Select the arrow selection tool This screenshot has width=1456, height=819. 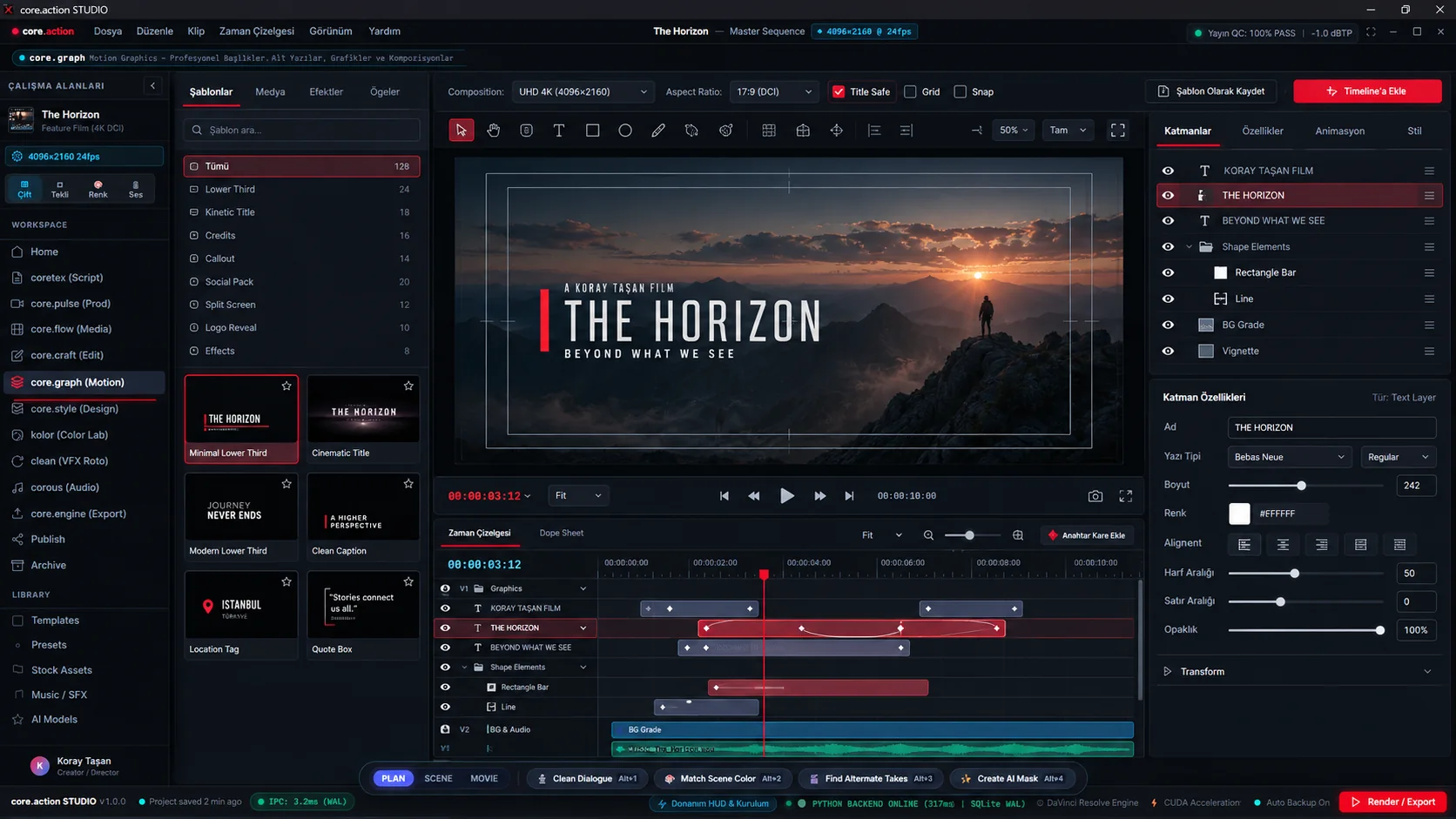point(461,131)
